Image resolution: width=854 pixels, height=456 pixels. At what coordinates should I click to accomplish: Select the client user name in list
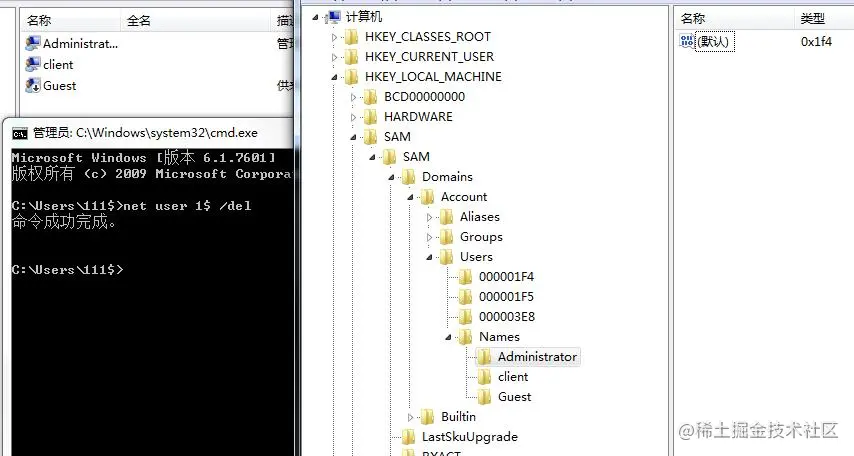click(x=58, y=65)
